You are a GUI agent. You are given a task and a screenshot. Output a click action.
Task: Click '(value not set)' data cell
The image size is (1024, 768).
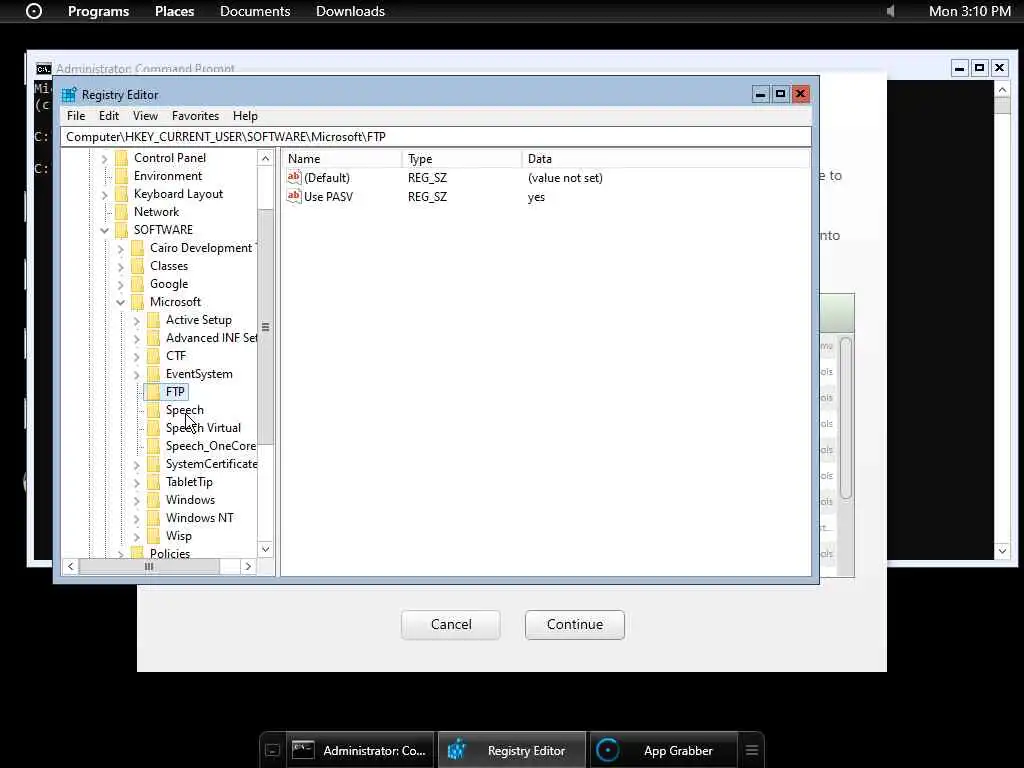coord(565,178)
